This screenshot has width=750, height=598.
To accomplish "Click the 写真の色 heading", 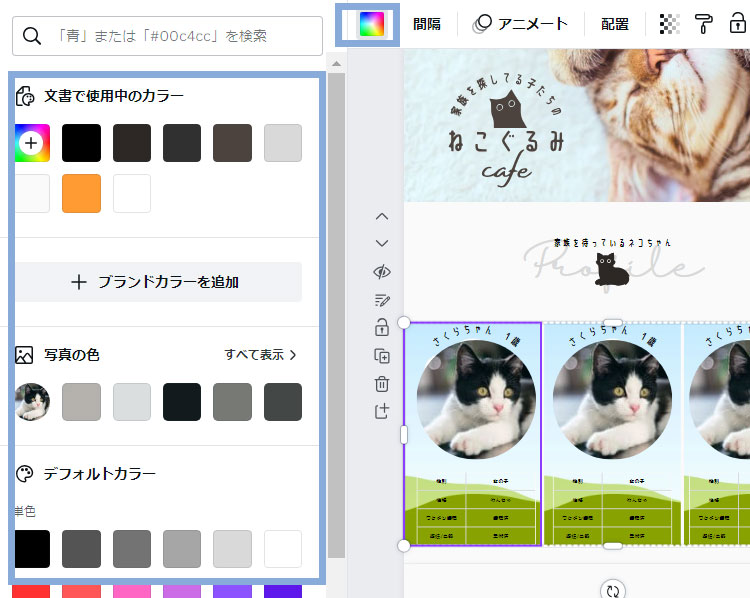I will click(72, 355).
